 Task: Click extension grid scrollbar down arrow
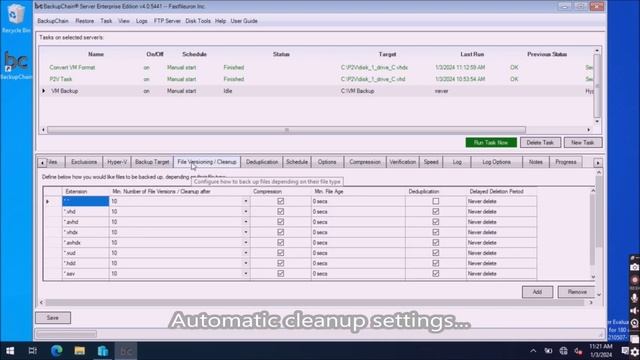click(x=593, y=277)
